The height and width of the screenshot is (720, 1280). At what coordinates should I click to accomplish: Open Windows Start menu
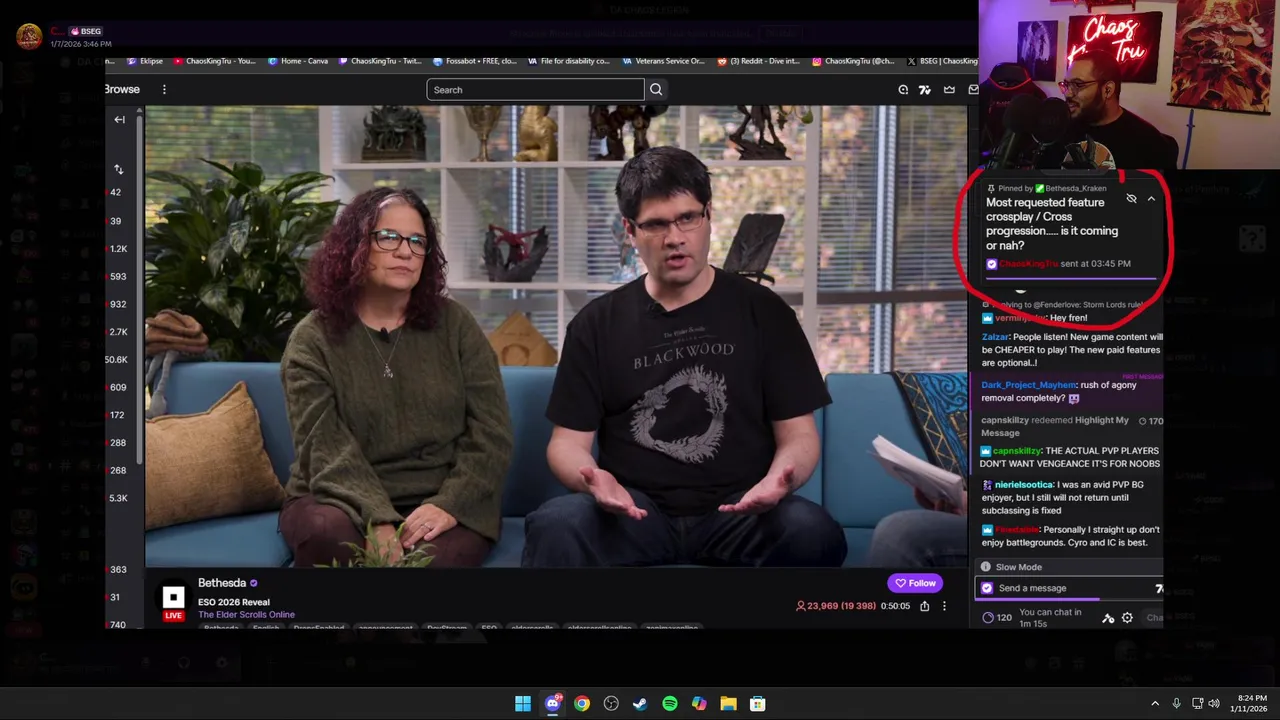523,704
